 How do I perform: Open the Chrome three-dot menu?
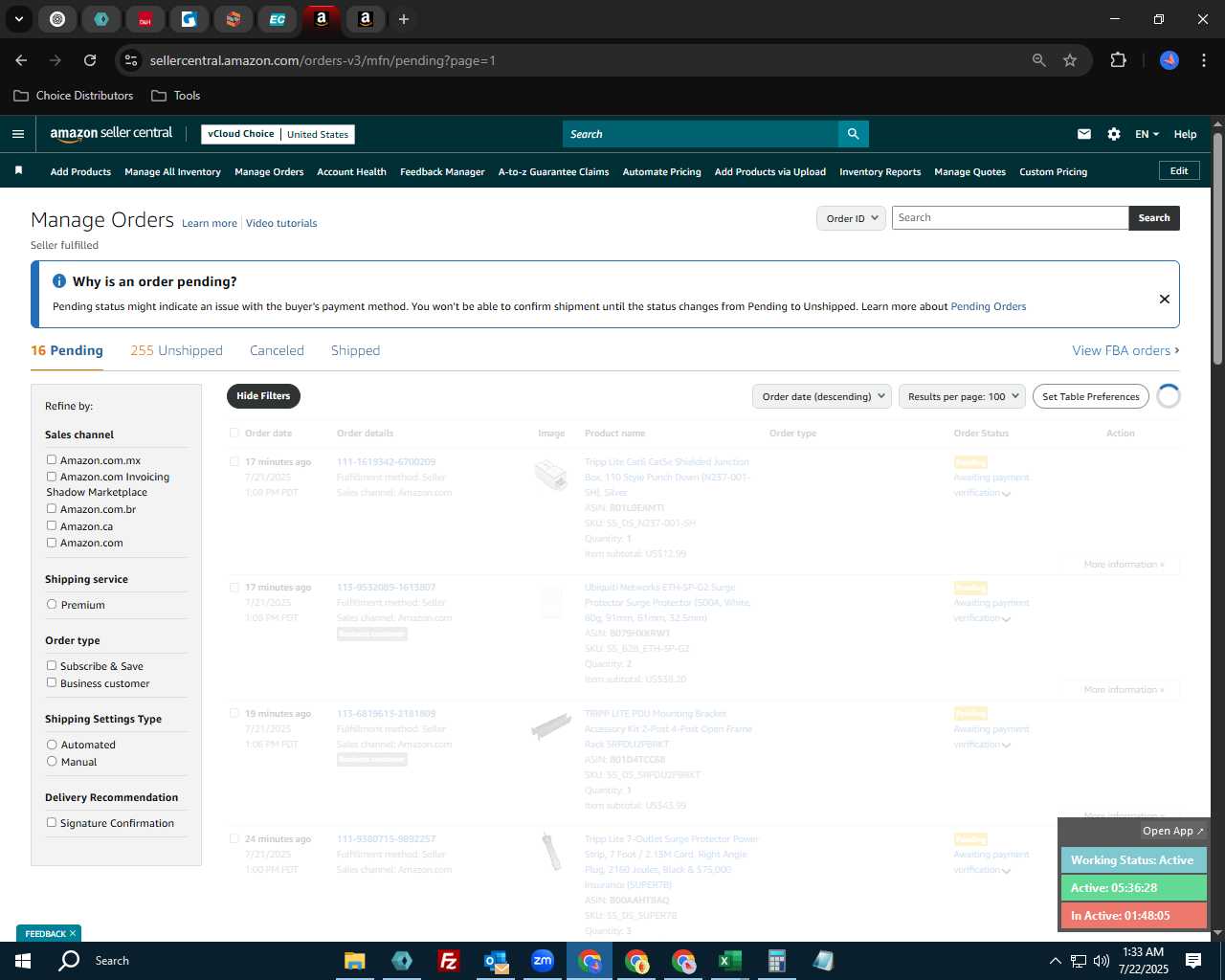coord(1202,60)
